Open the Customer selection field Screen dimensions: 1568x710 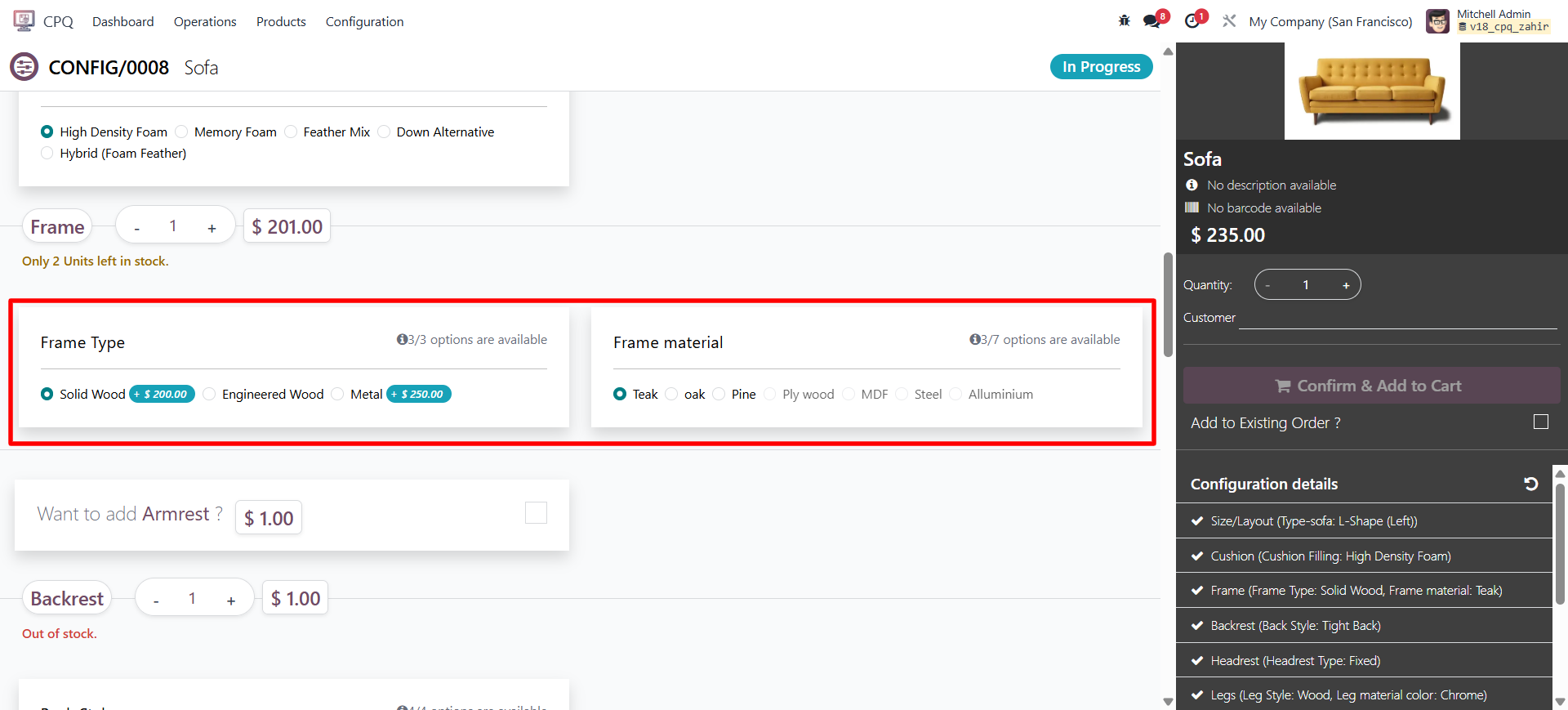[1396, 318]
